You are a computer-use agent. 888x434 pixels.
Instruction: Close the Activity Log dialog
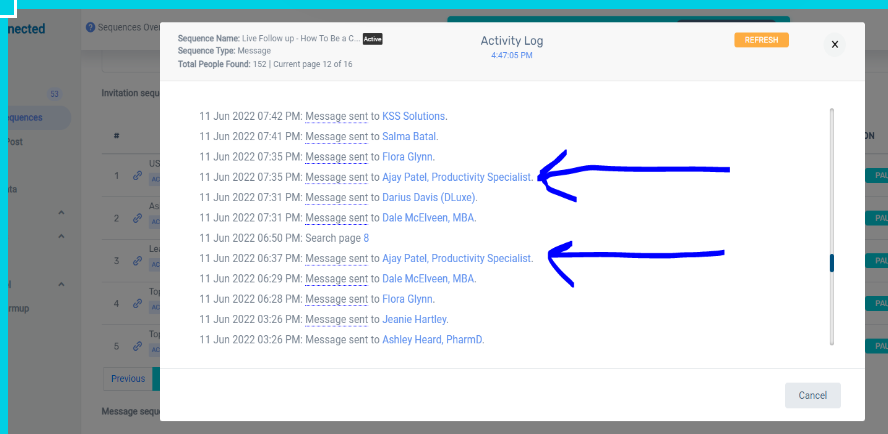834,45
